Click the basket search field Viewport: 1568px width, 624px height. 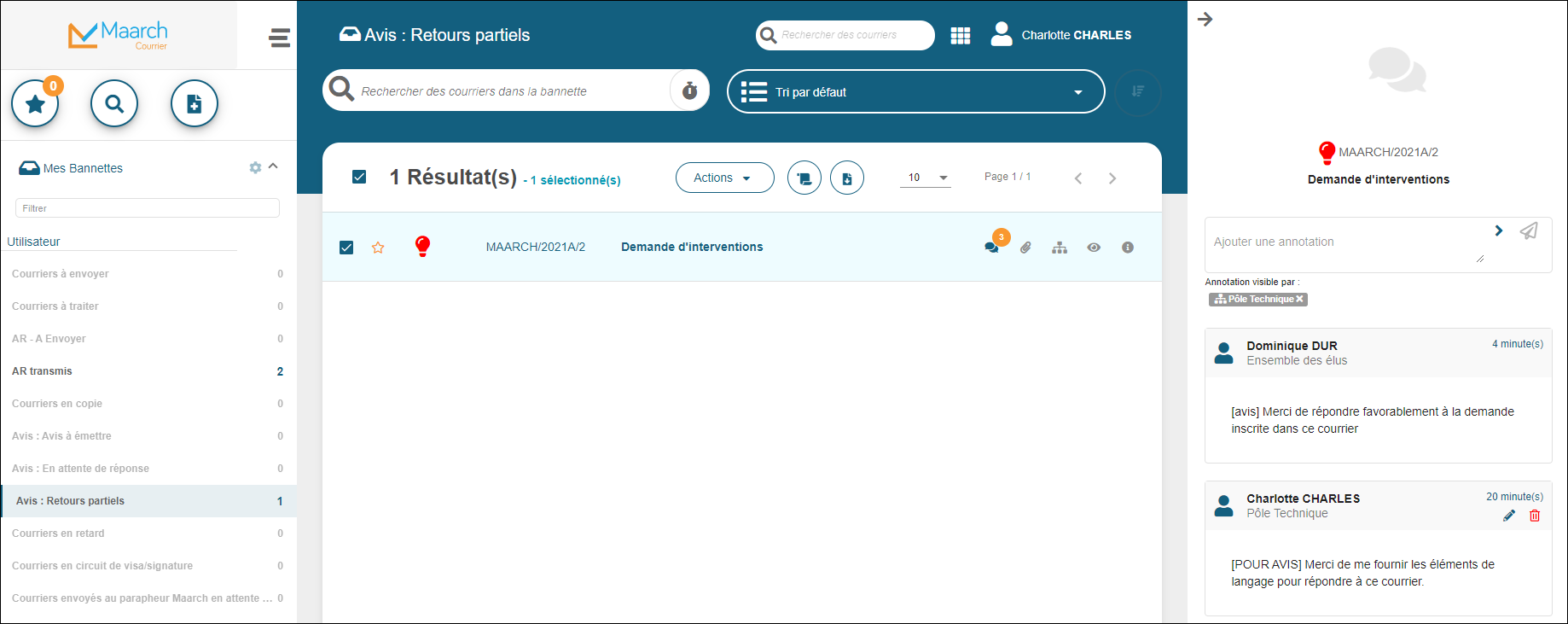coord(497,90)
